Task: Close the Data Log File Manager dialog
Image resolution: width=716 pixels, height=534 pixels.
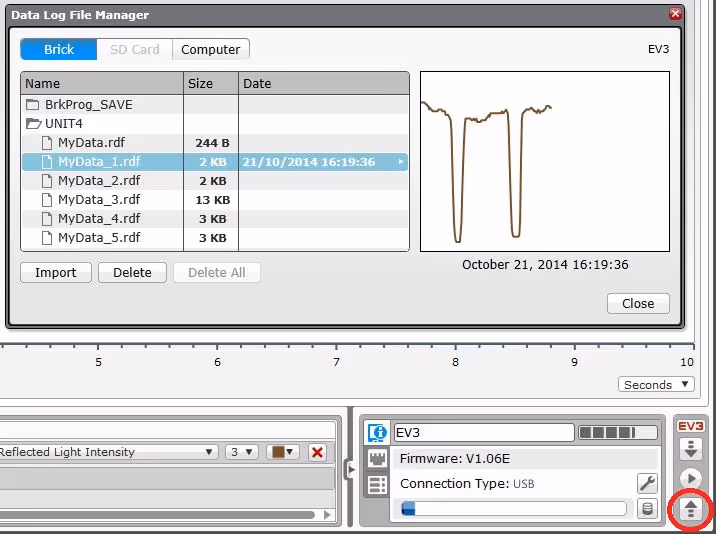Action: (x=638, y=303)
